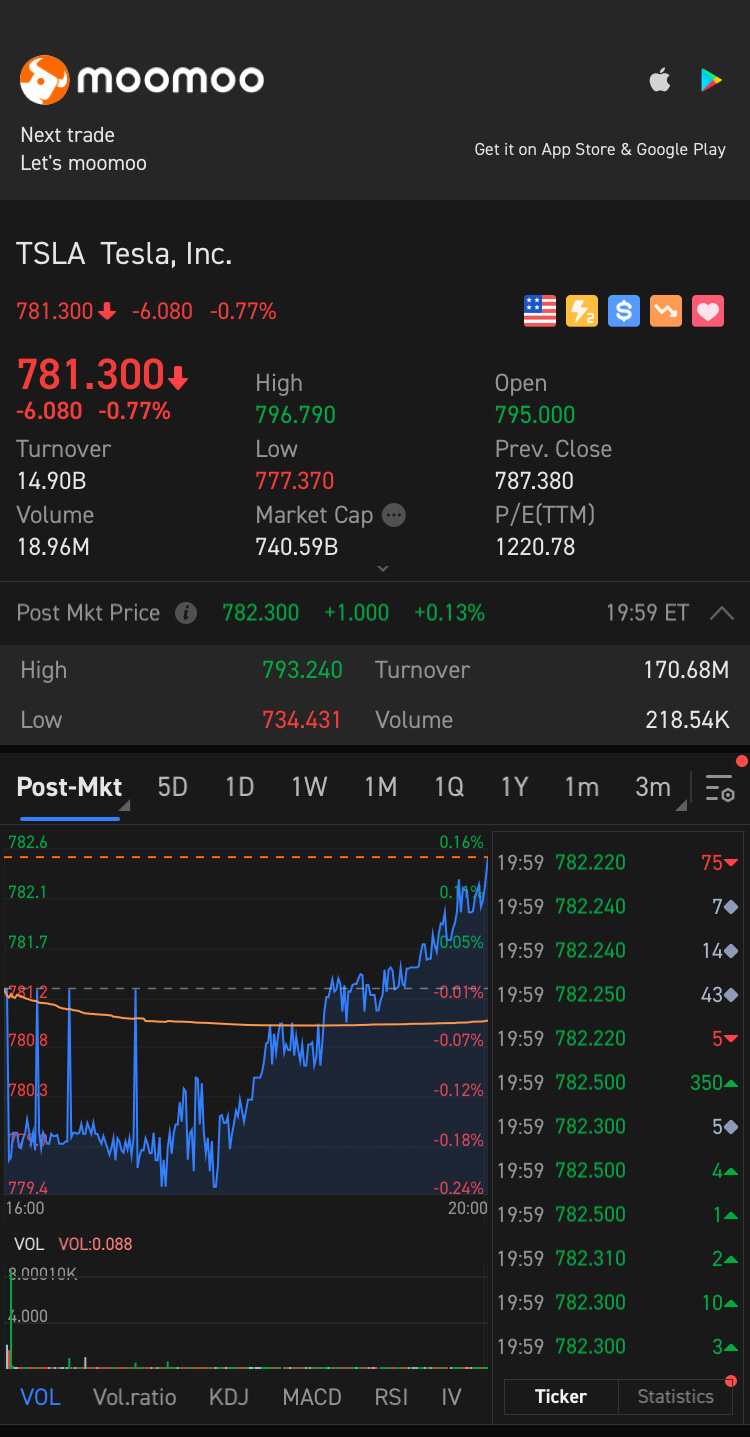Select the MACD indicator
Viewport: 750px width, 1437px height.
tap(312, 1397)
